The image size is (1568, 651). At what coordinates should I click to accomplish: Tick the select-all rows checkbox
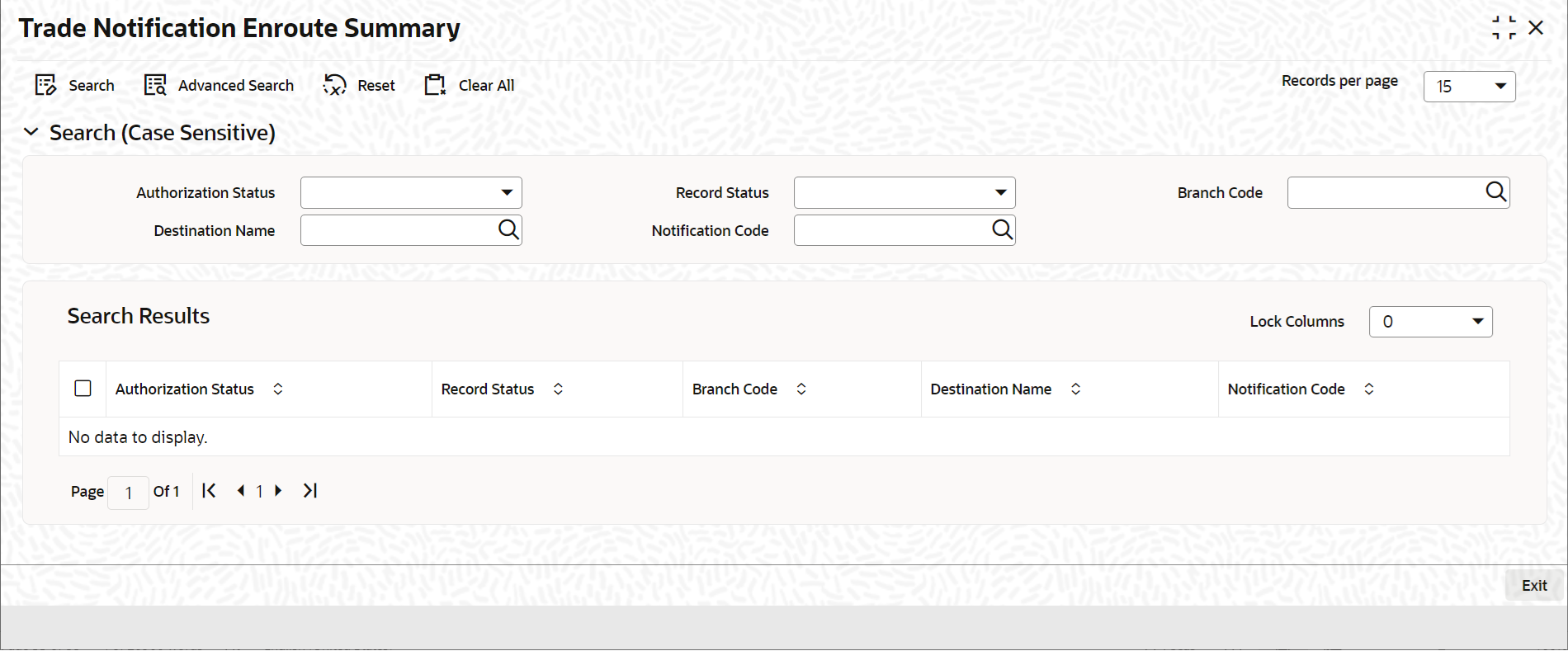tap(83, 389)
